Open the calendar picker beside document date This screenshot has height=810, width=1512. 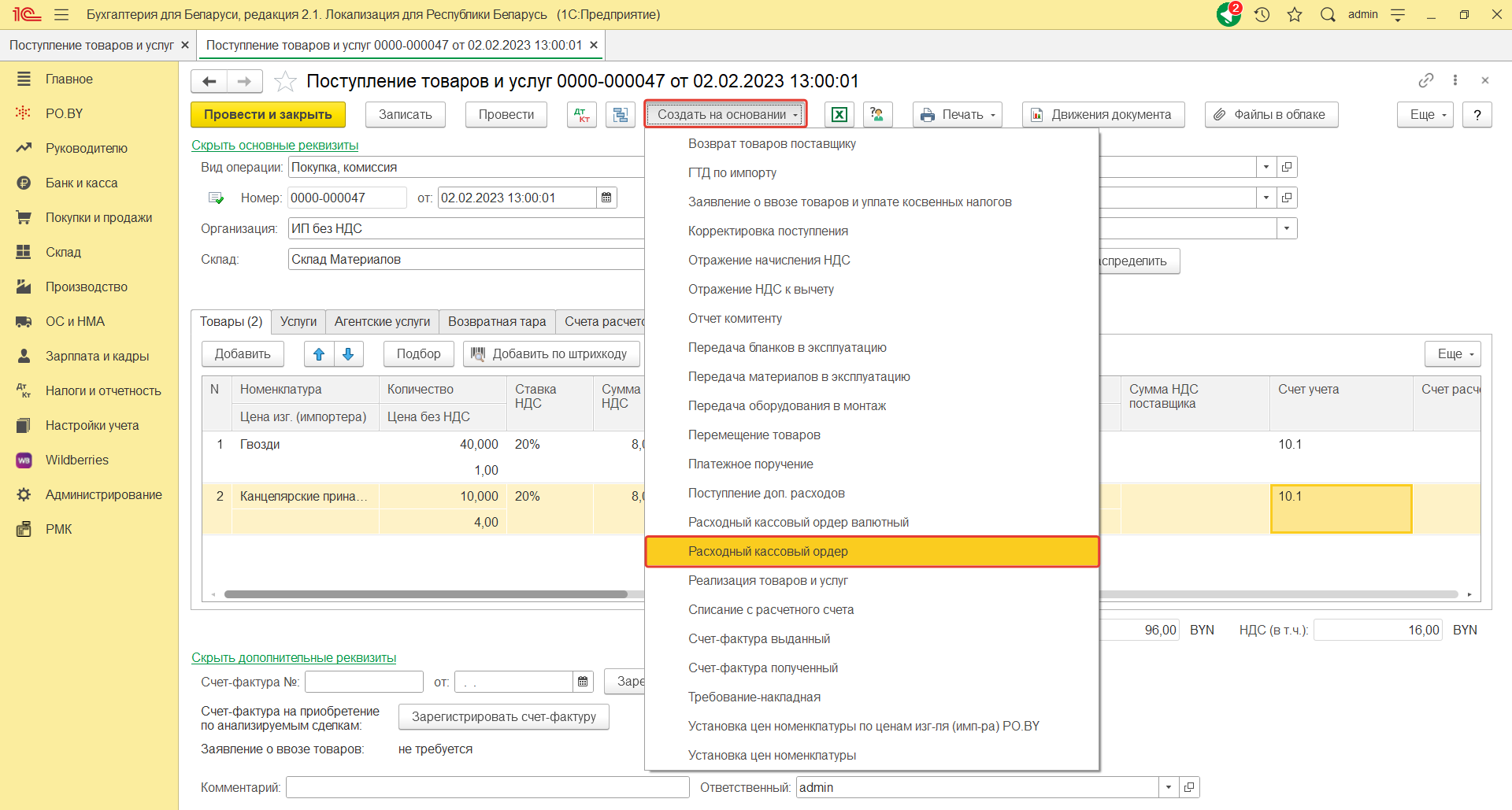click(x=606, y=198)
